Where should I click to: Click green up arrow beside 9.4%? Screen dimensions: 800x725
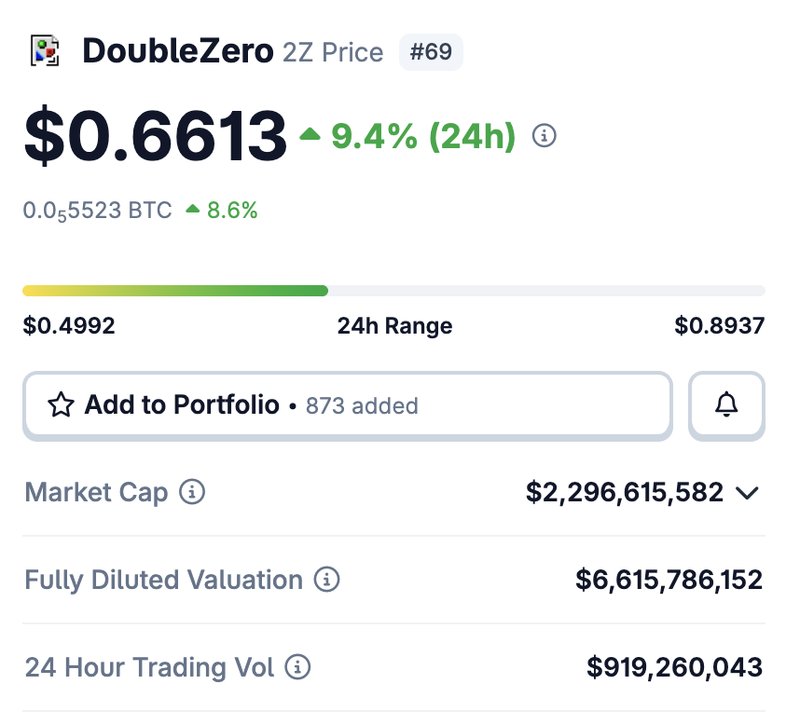[310, 135]
